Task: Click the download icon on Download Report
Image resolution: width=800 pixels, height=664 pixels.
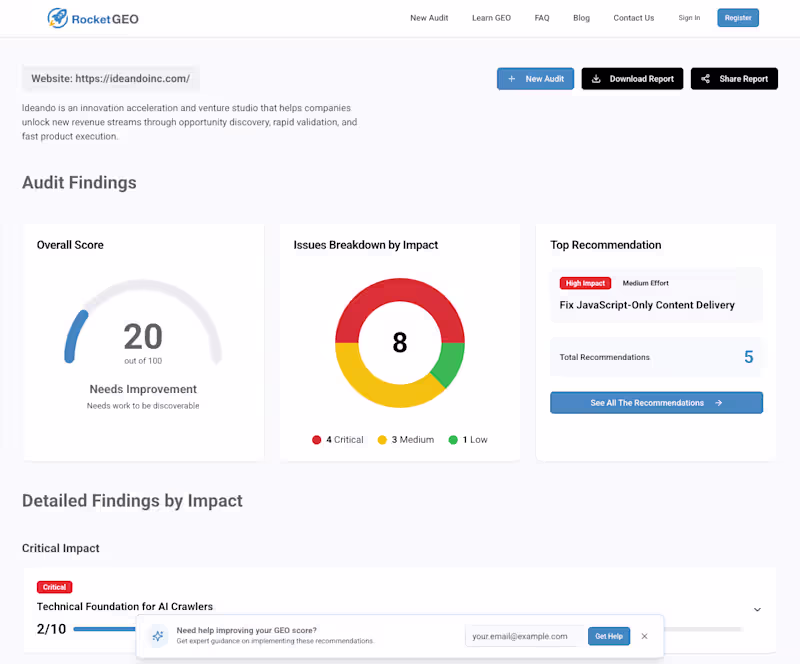Action: coord(596,79)
